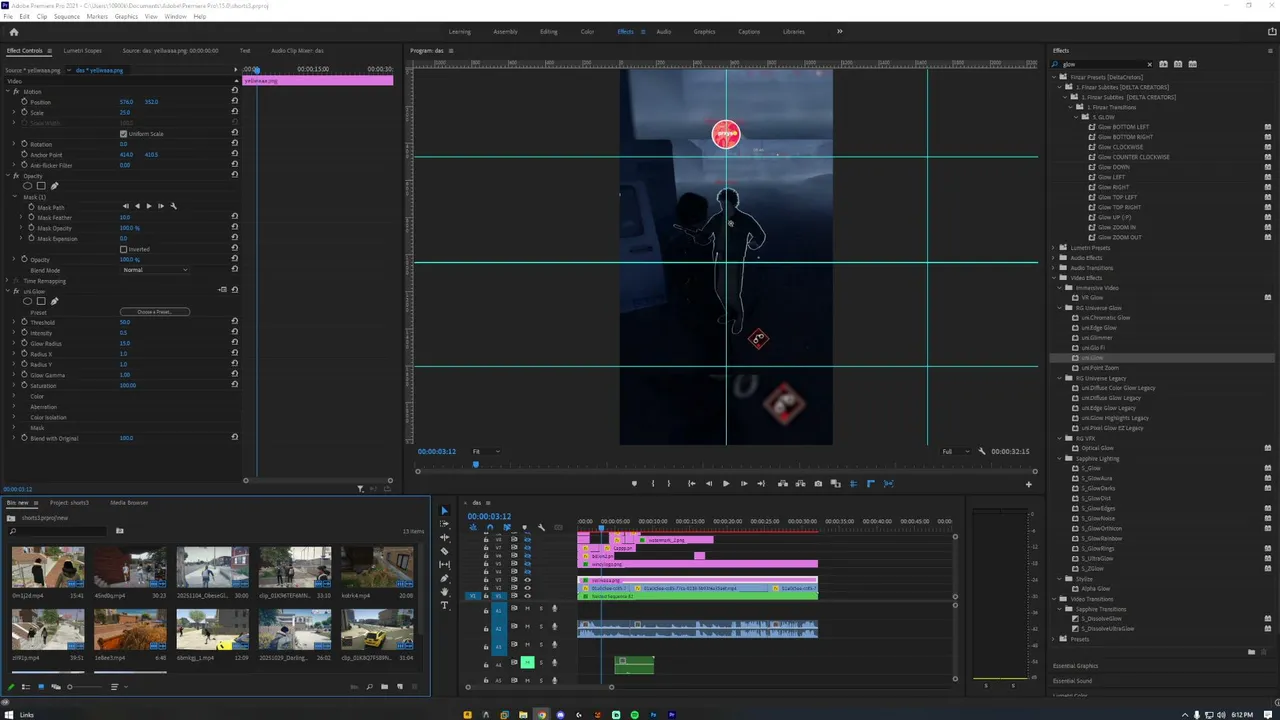
Task: Hide video track V3 with eye icon
Action: [x=527, y=580]
